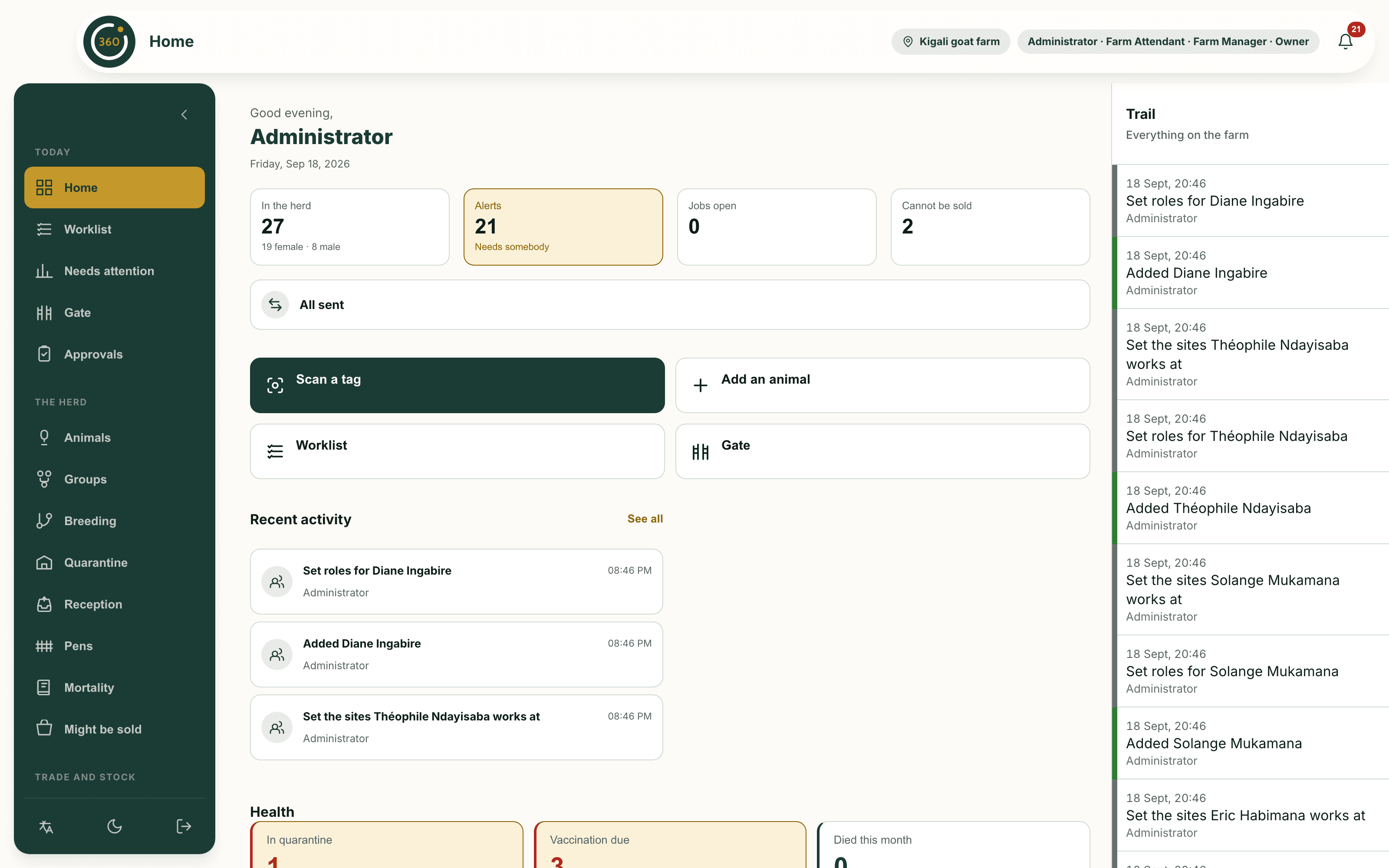Click the Add an animal button
This screenshot has width=1389, height=868.
[x=882, y=385]
